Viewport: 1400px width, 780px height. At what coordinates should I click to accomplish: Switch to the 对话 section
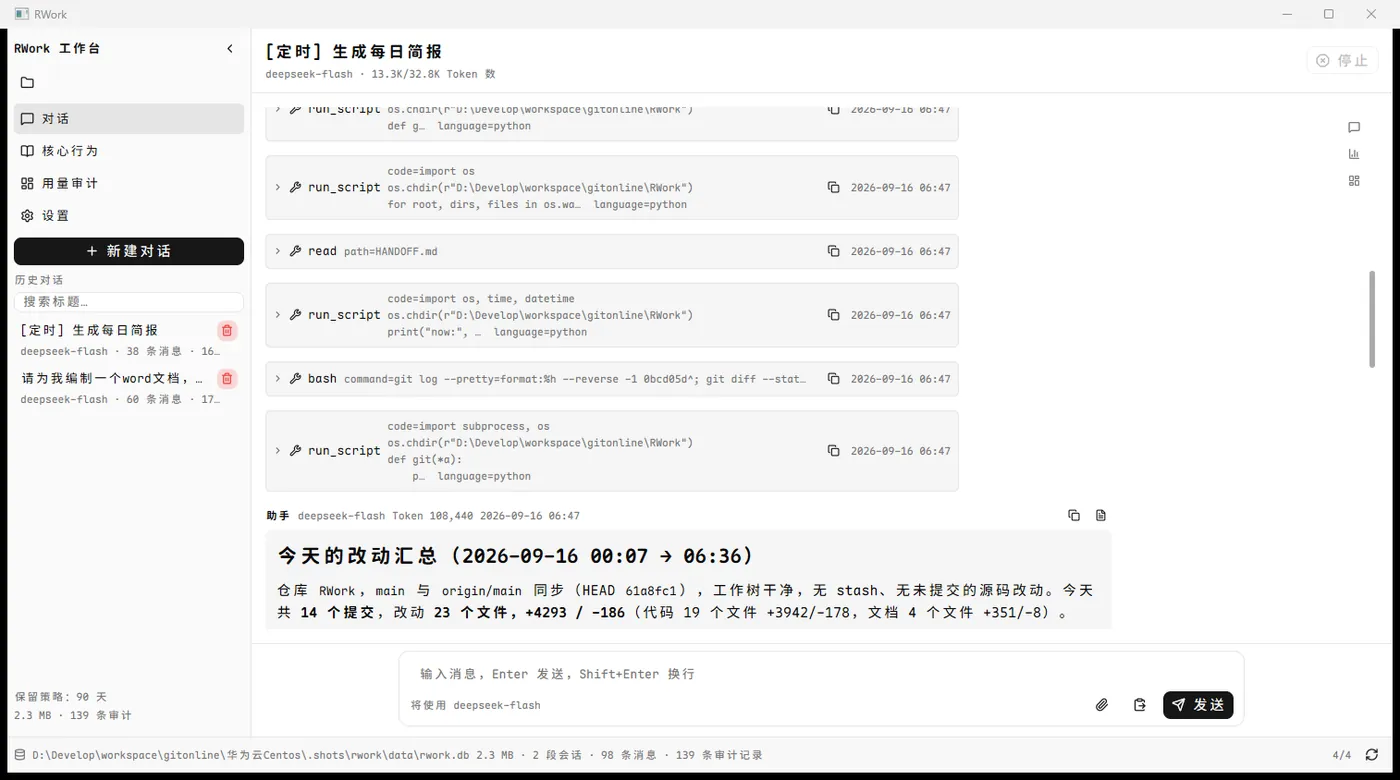tap(129, 118)
